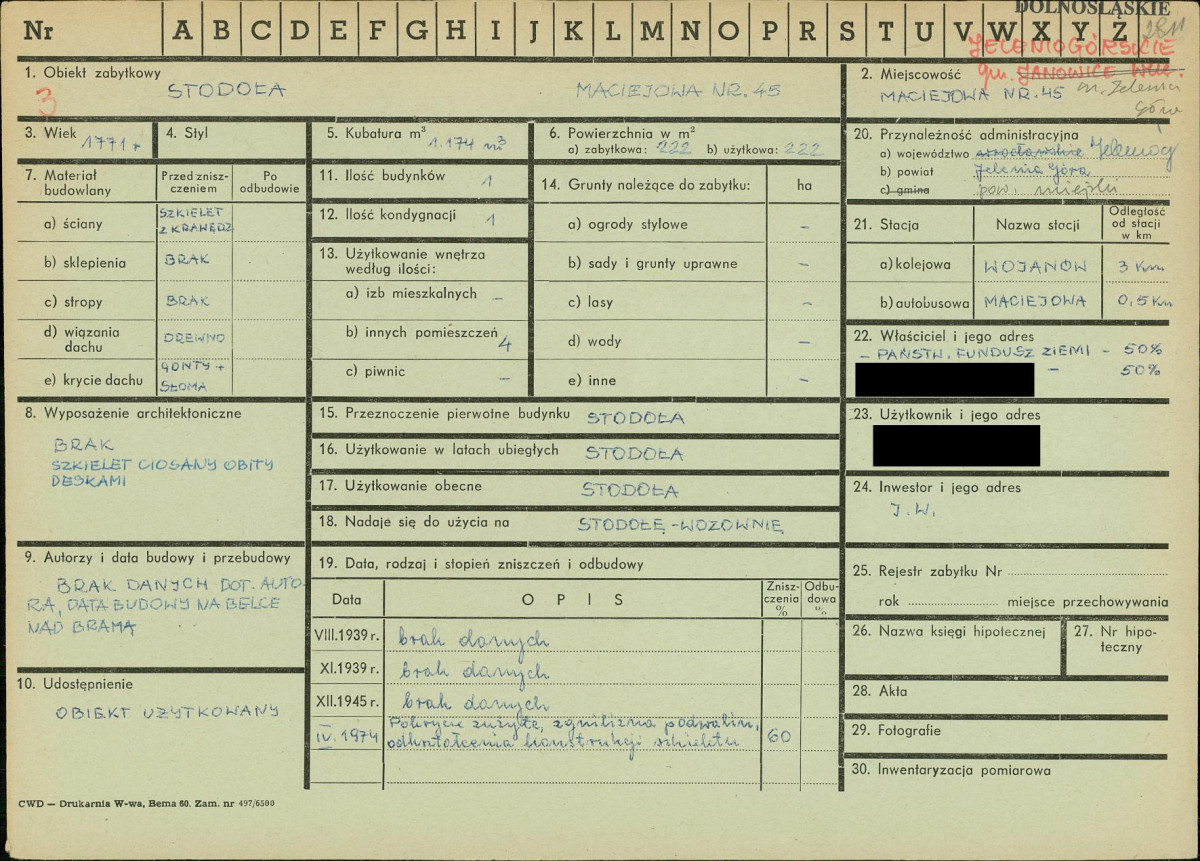Click label '25. Rejestr zabytku Nr'
The image size is (1200, 861).
pyautogui.click(x=927, y=571)
